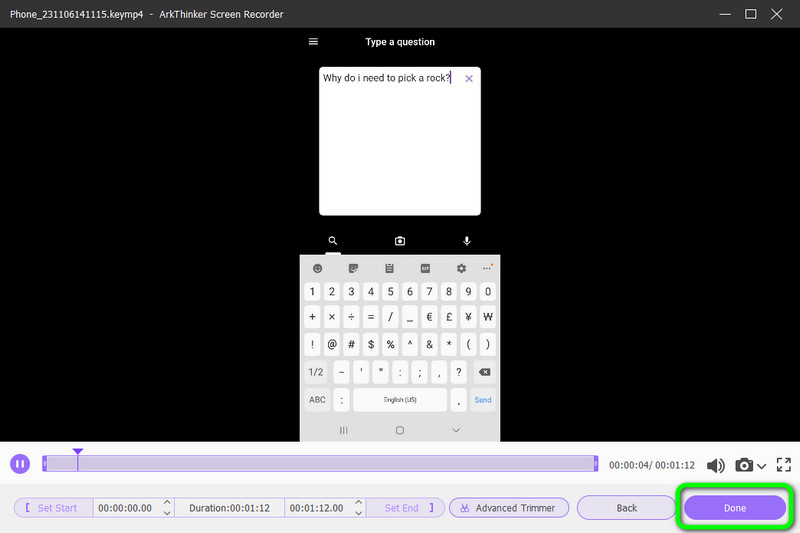Tap the Send key

click(x=483, y=400)
